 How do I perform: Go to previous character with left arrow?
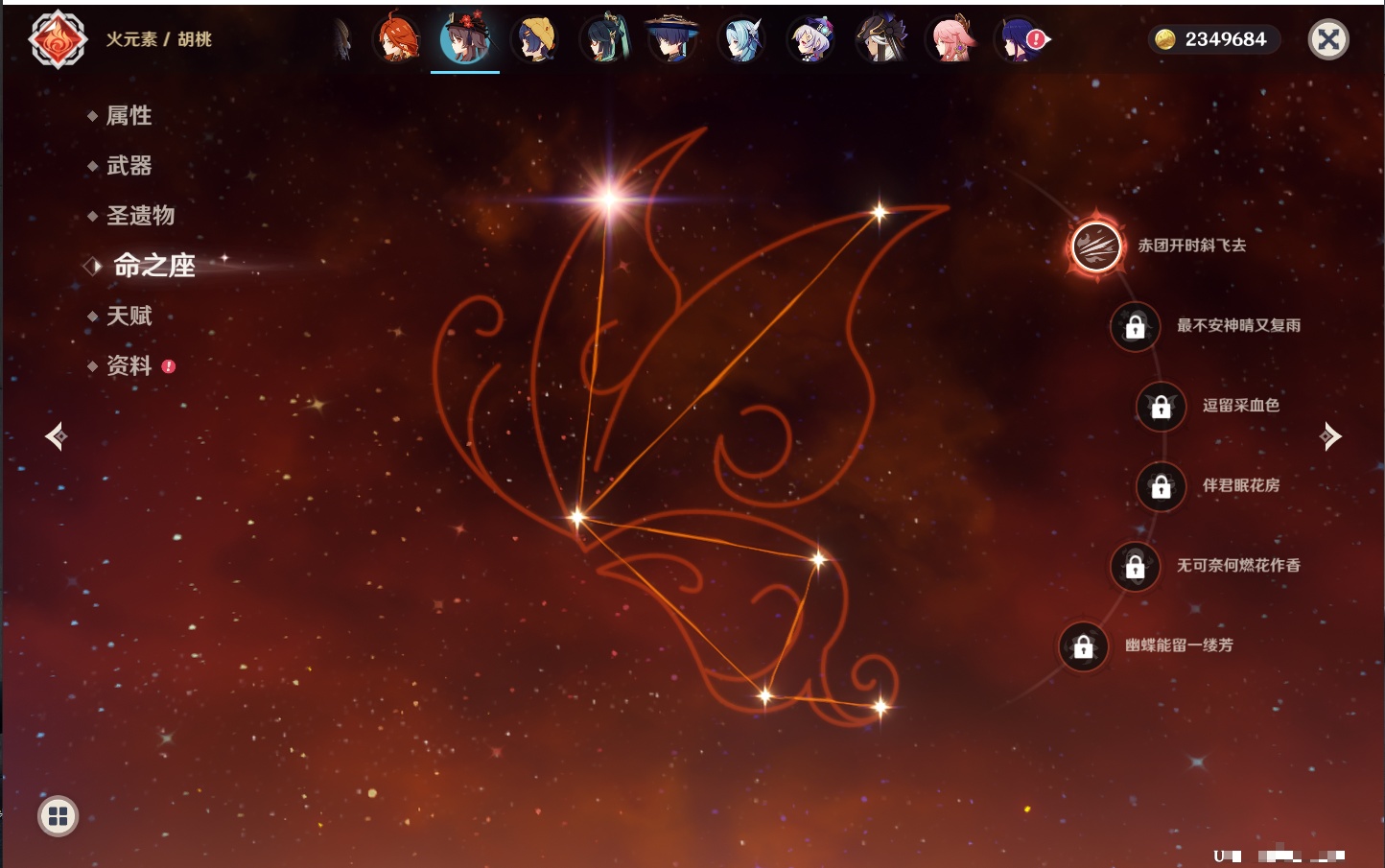57,436
